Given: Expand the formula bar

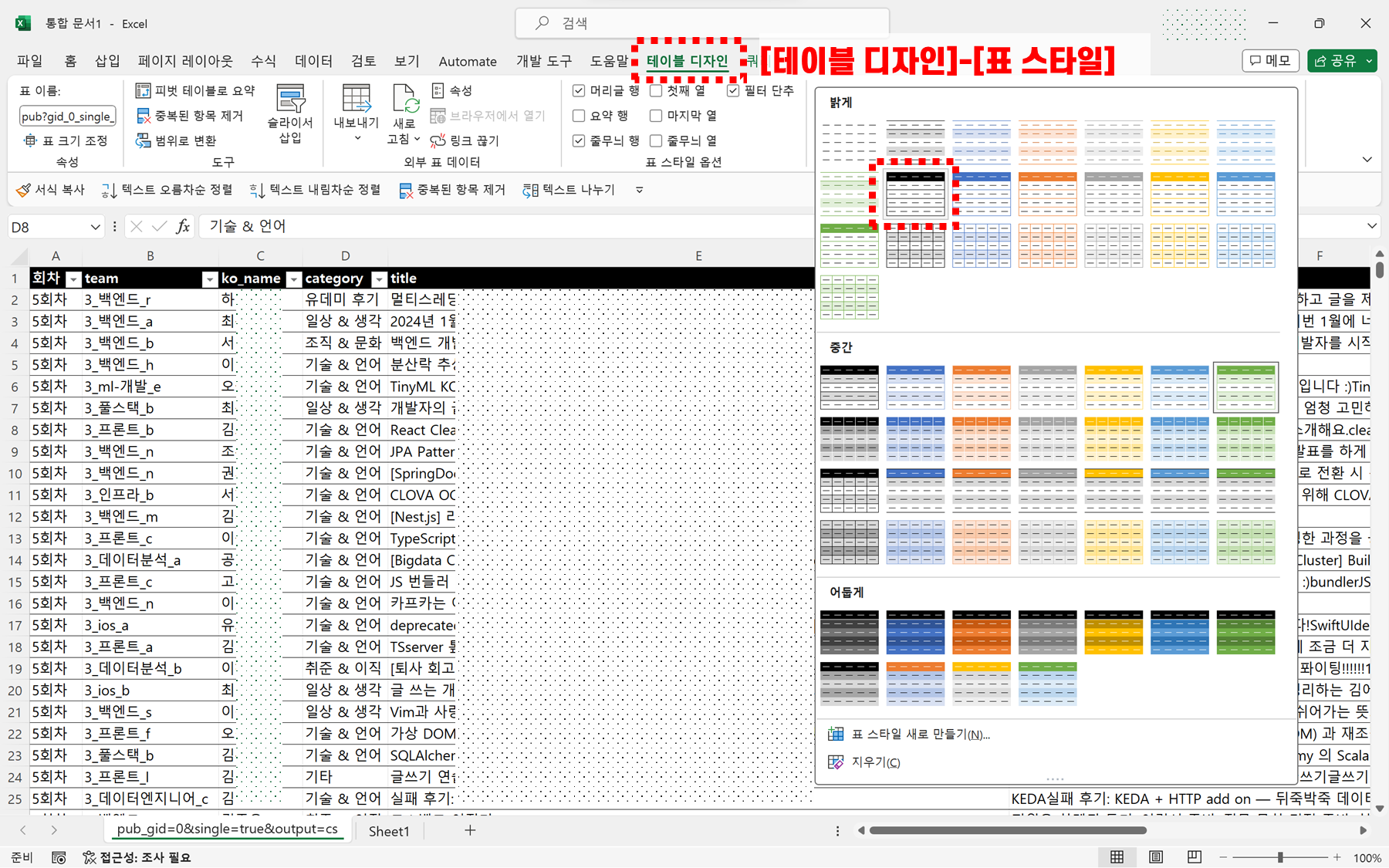Looking at the screenshot, I should [1371, 226].
